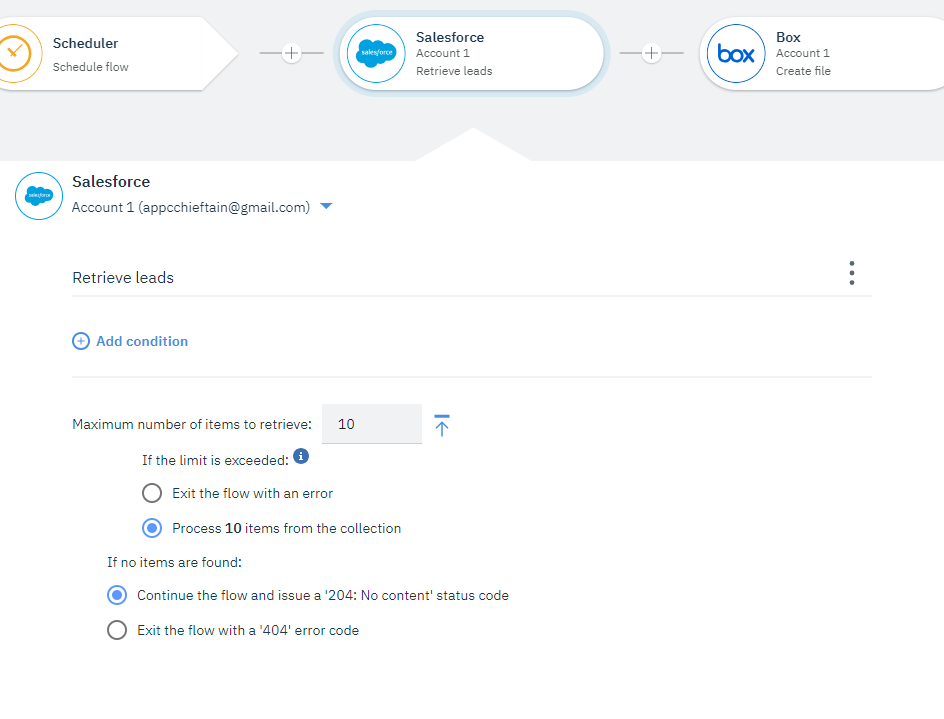
Task: Select Exit the flow with an error
Action: [152, 493]
